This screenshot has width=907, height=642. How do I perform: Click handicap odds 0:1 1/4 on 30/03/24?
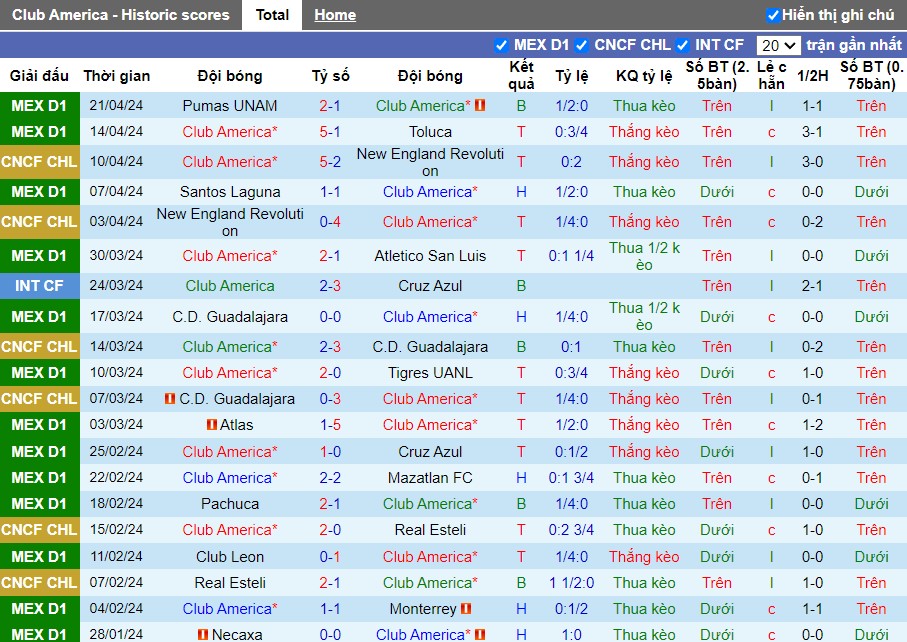click(572, 256)
